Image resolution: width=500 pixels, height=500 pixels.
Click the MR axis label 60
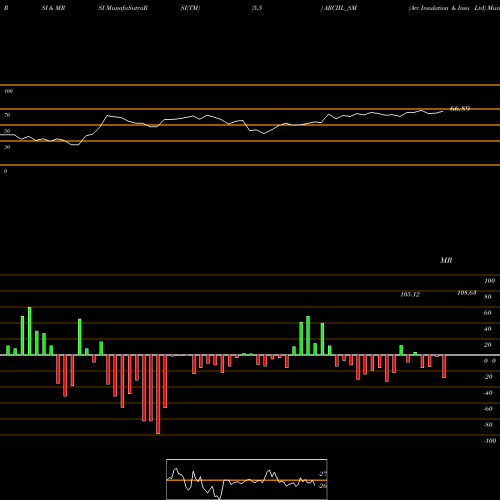click(x=488, y=313)
